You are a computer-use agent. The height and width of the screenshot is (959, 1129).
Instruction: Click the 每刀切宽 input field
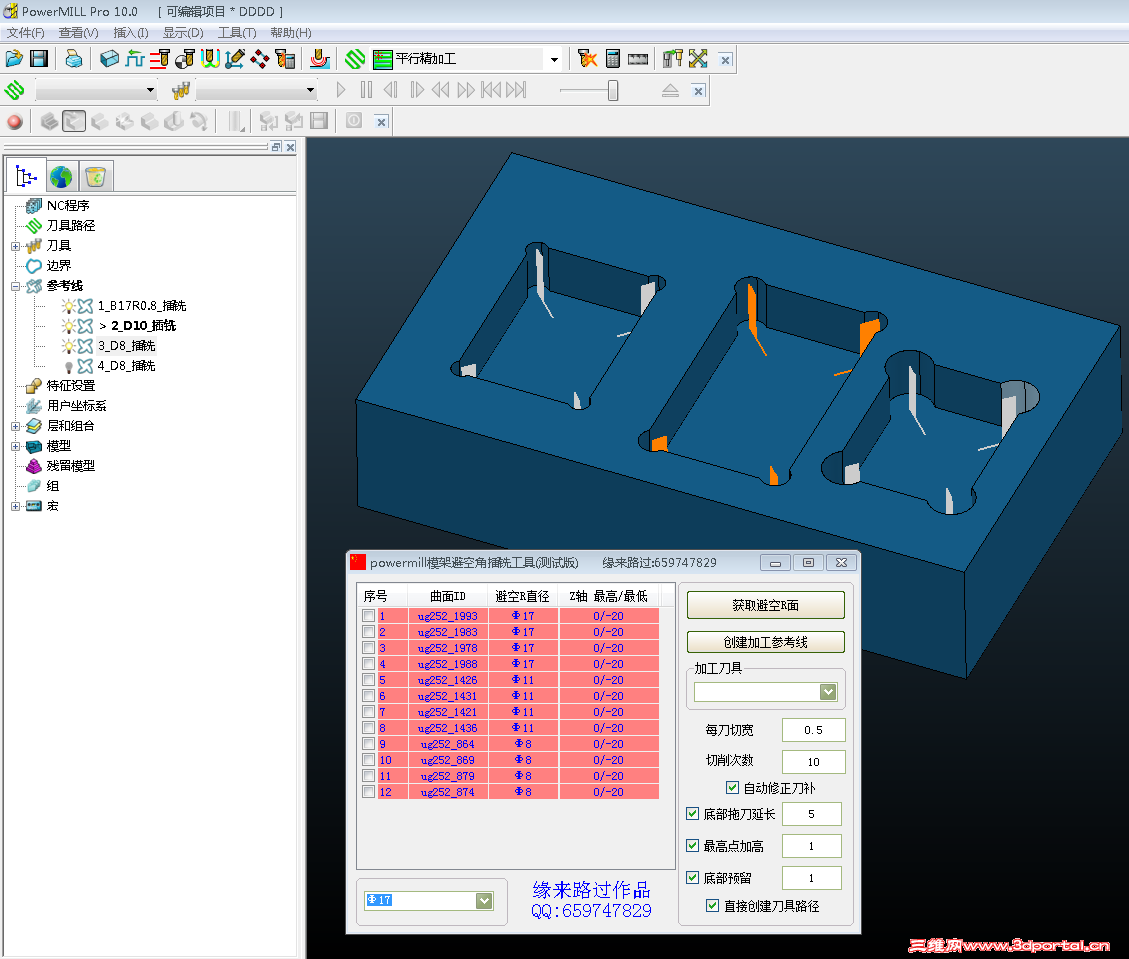coord(814,730)
